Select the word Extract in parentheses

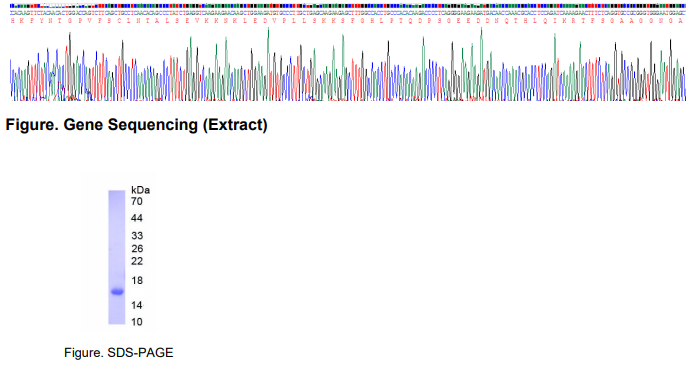[235, 125]
